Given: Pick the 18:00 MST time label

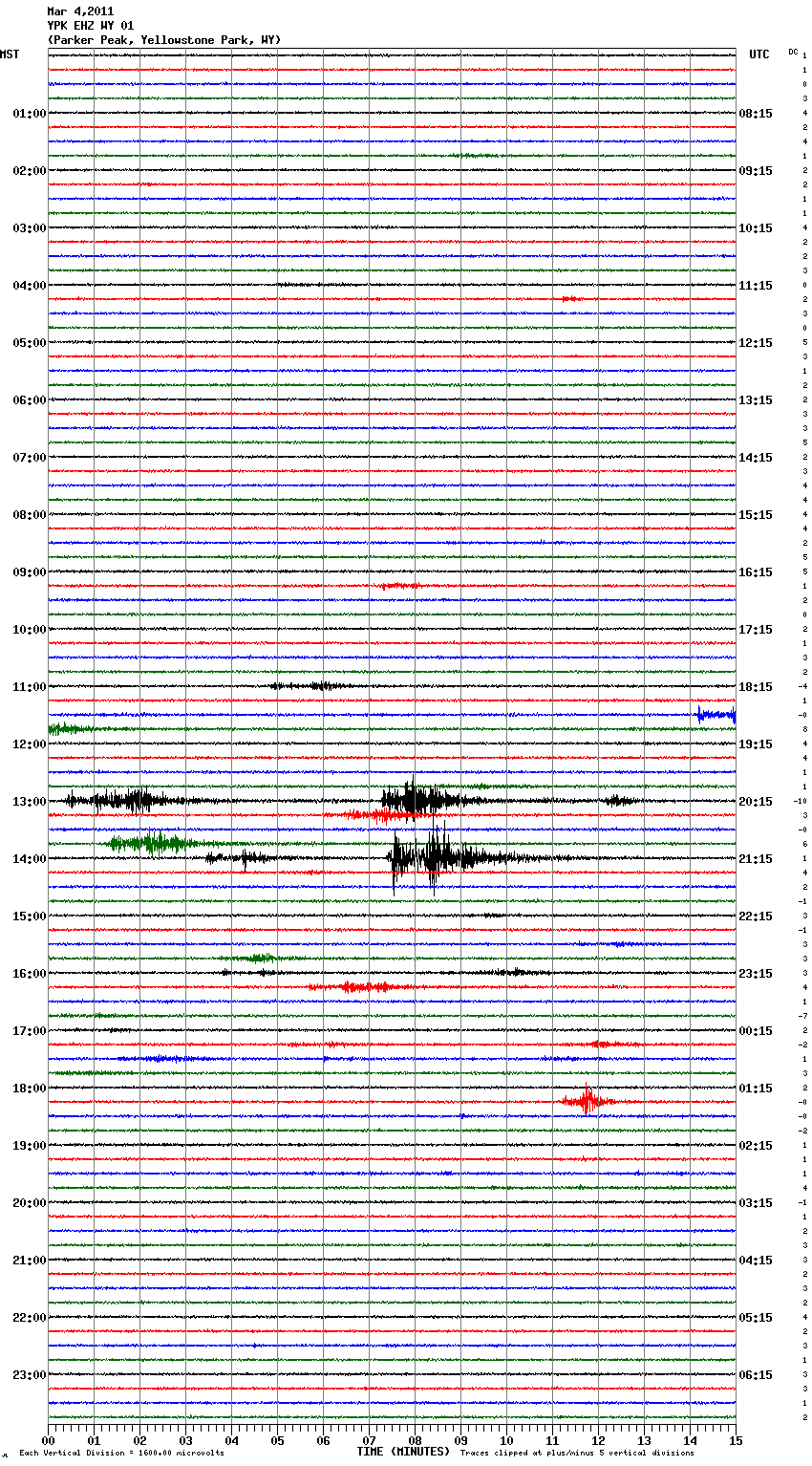Looking at the screenshot, I should pos(30,1089).
